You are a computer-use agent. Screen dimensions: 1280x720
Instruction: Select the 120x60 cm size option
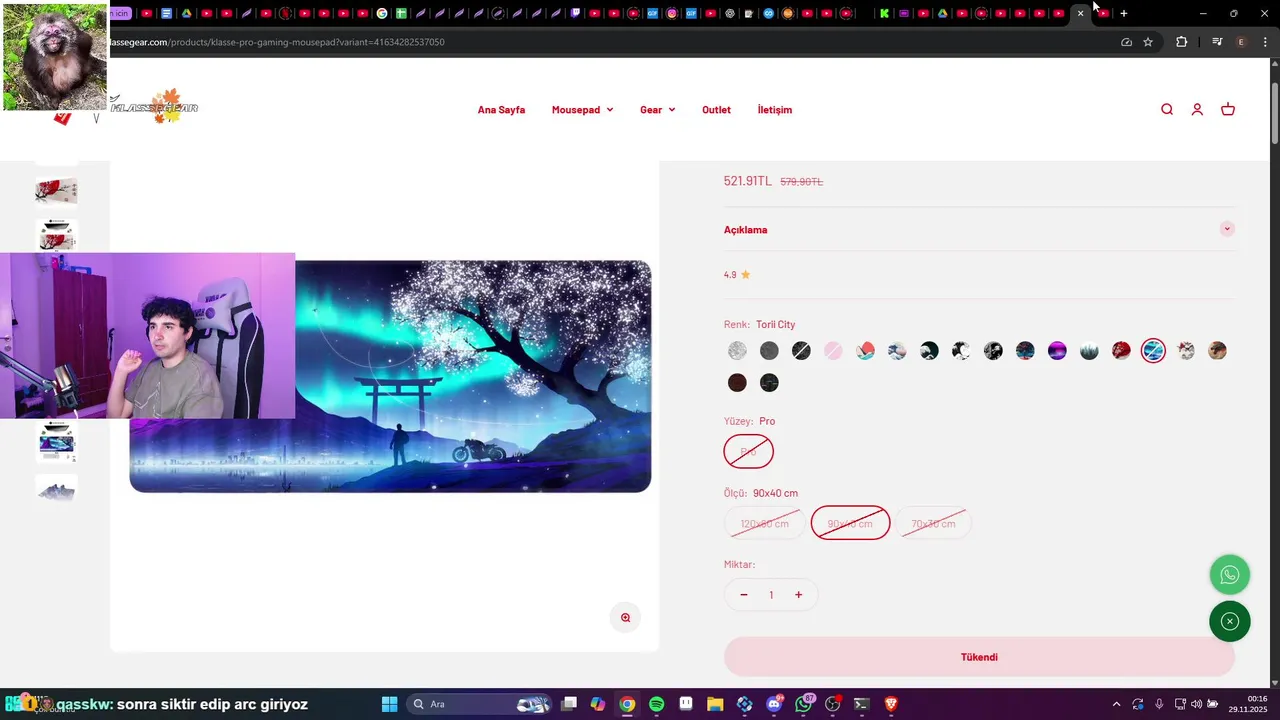click(x=765, y=523)
